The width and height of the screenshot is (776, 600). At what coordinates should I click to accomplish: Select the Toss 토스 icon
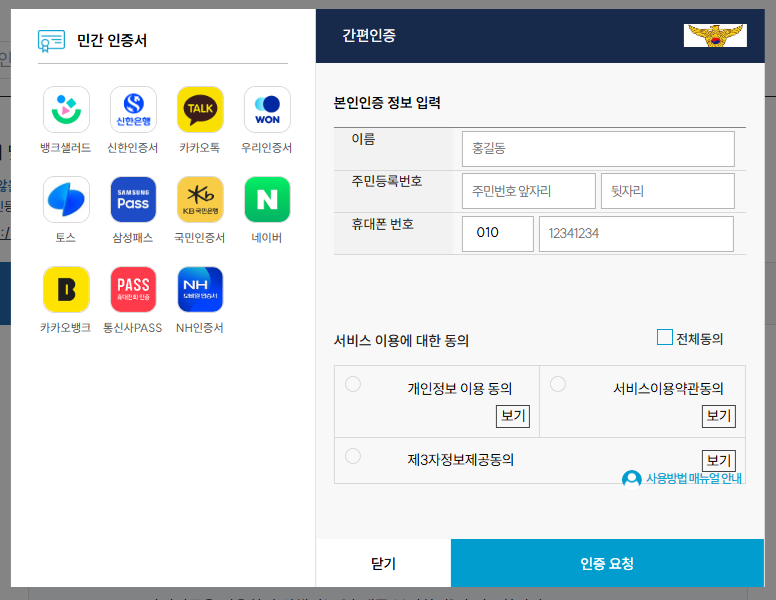coord(66,200)
